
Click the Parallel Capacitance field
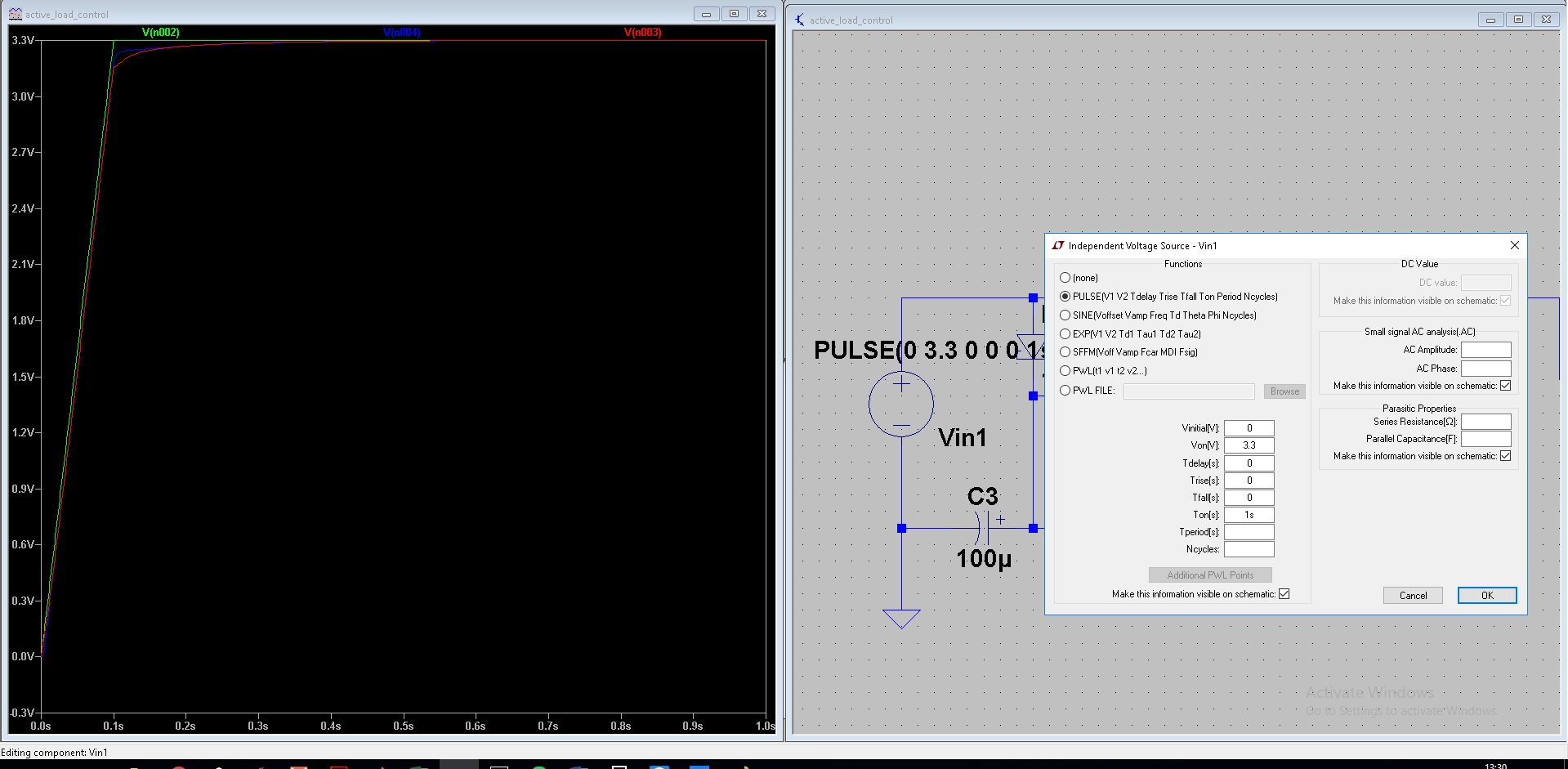point(1486,439)
